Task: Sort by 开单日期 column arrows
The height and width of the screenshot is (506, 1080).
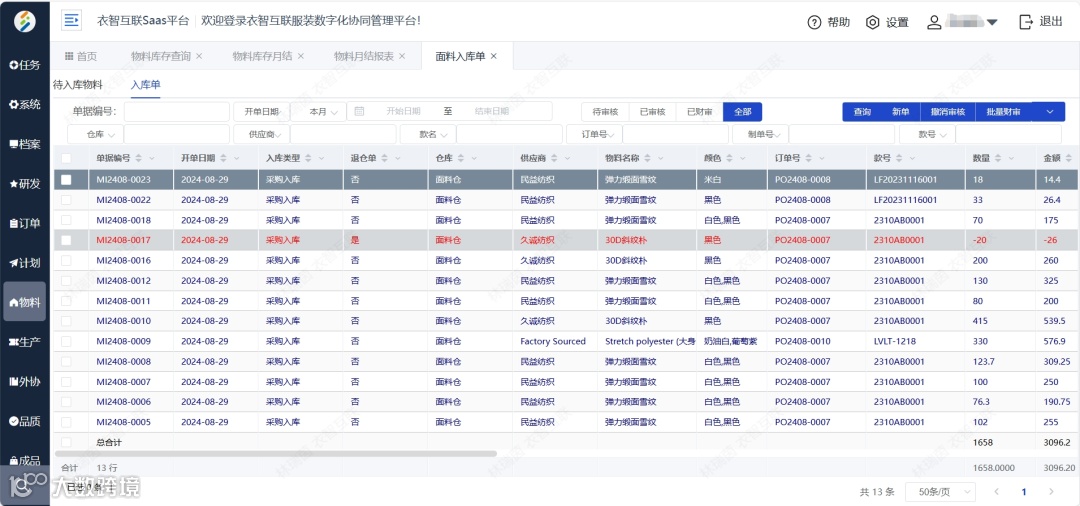Action: click(223, 158)
